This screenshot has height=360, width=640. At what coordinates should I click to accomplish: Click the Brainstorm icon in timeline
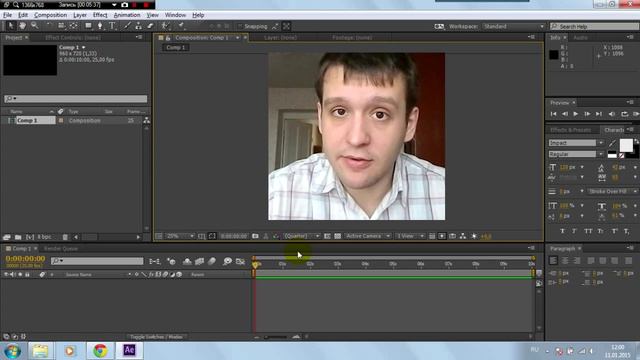(227, 261)
